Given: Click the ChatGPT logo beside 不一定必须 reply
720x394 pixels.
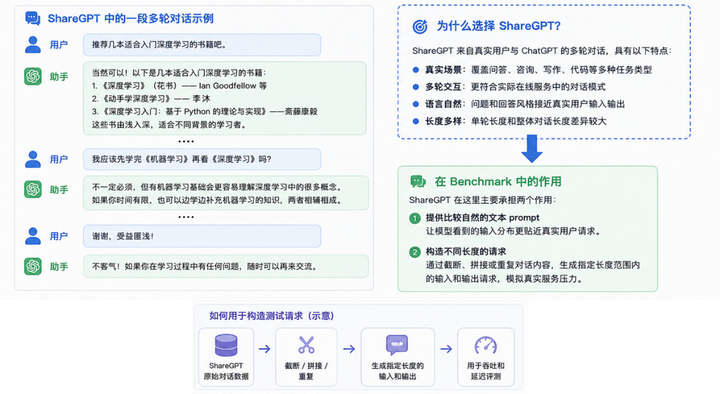Looking at the screenshot, I should click(x=33, y=189).
